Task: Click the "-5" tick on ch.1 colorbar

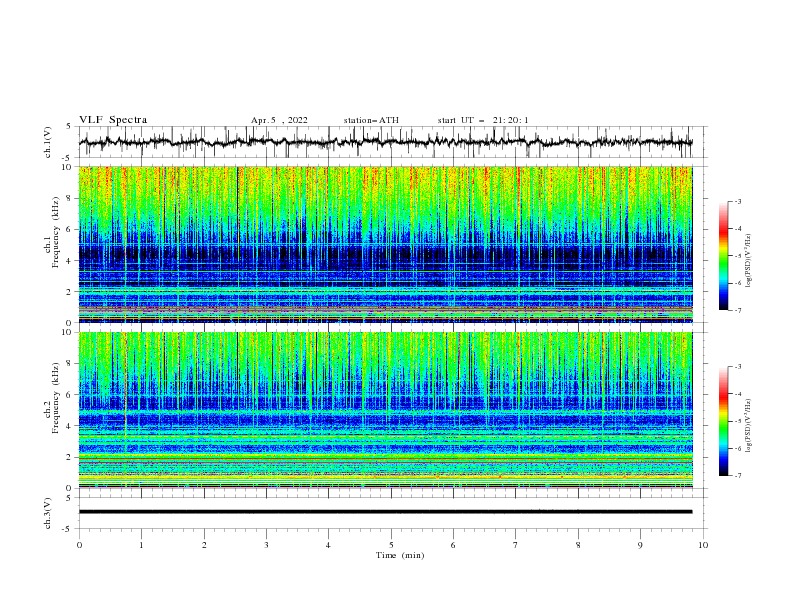Action: 738,256
